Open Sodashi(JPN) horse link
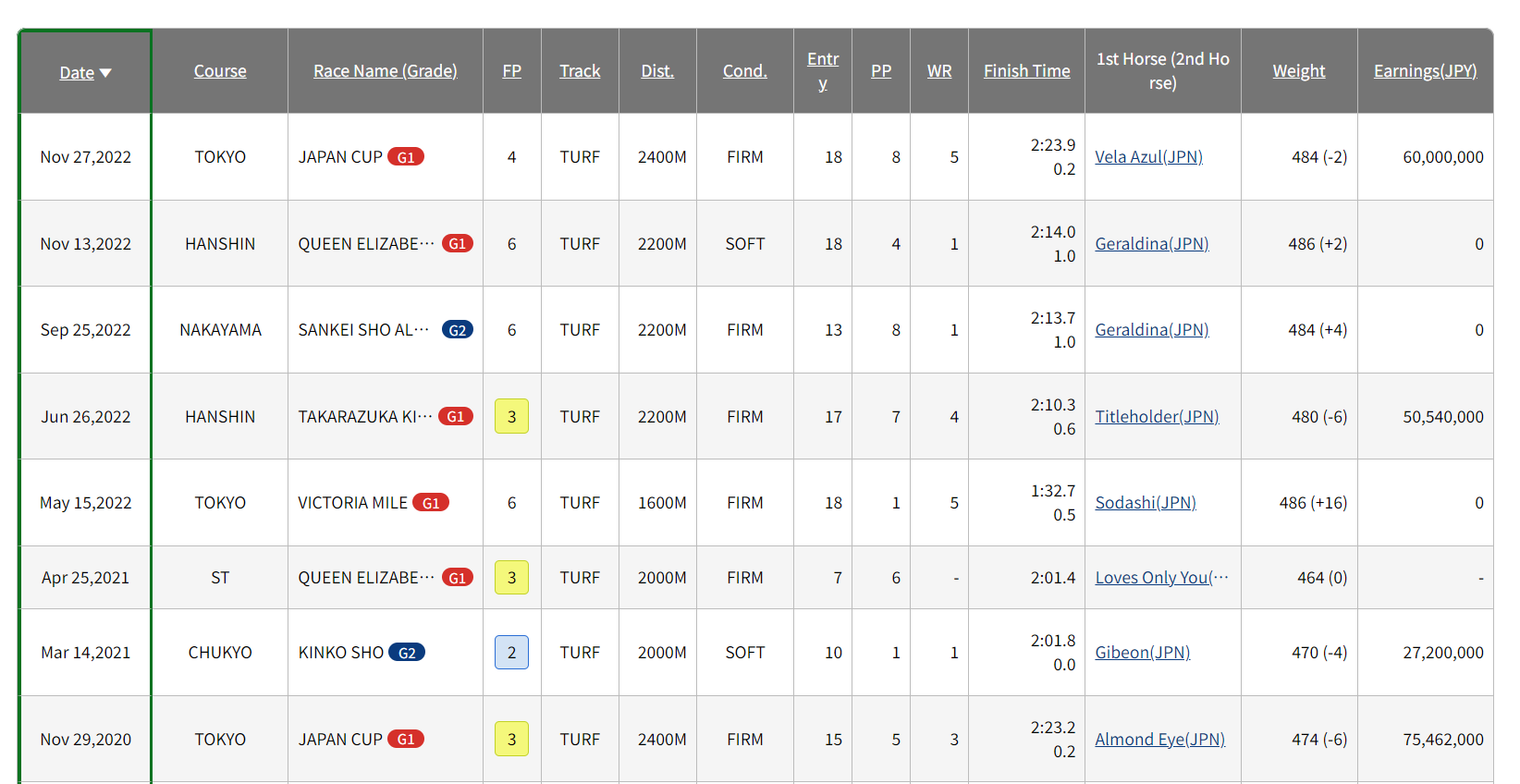 1146,503
